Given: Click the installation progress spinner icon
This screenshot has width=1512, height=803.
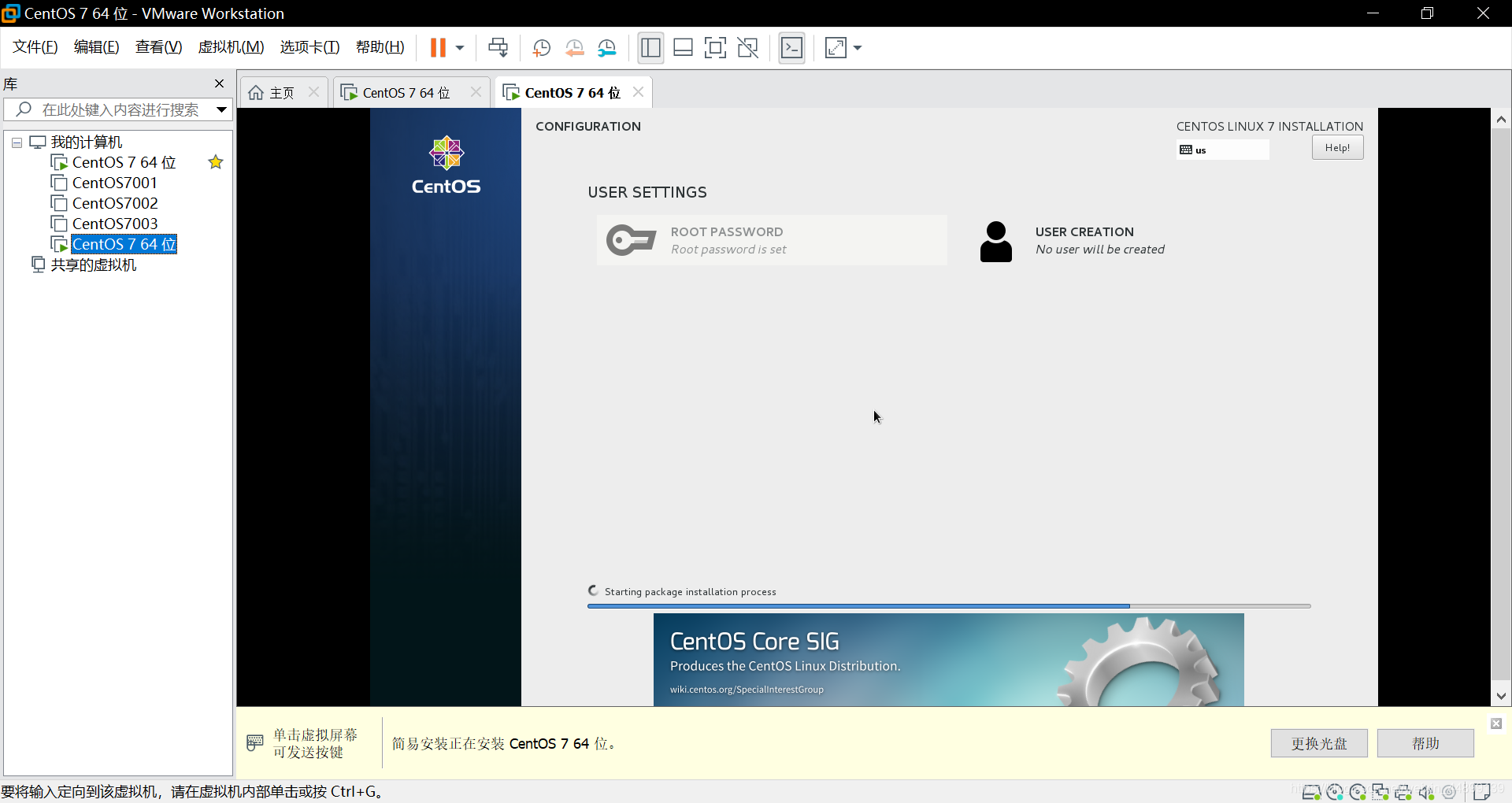Looking at the screenshot, I should click(x=594, y=590).
